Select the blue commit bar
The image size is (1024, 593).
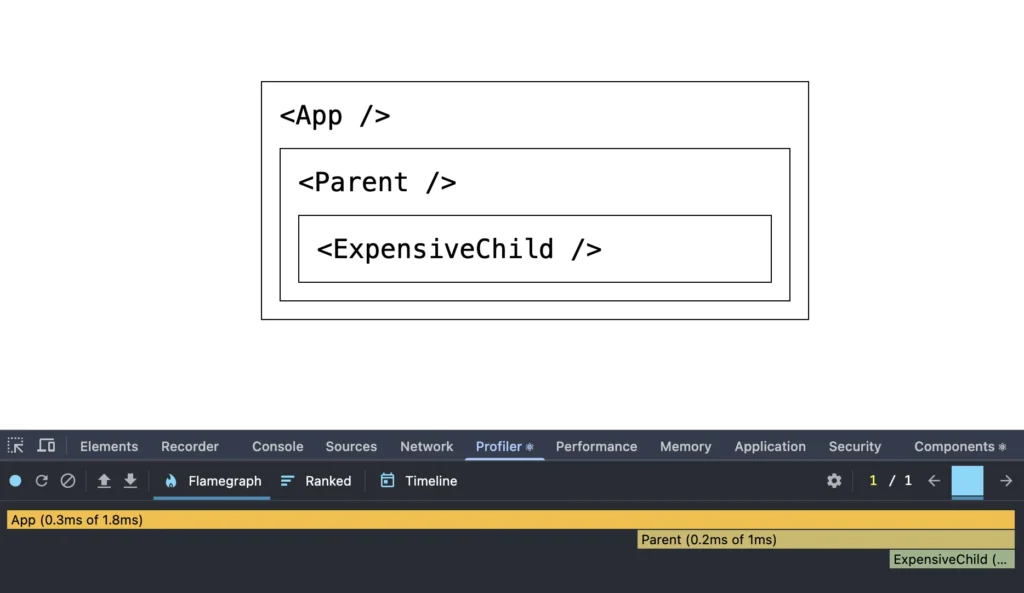(x=967, y=482)
